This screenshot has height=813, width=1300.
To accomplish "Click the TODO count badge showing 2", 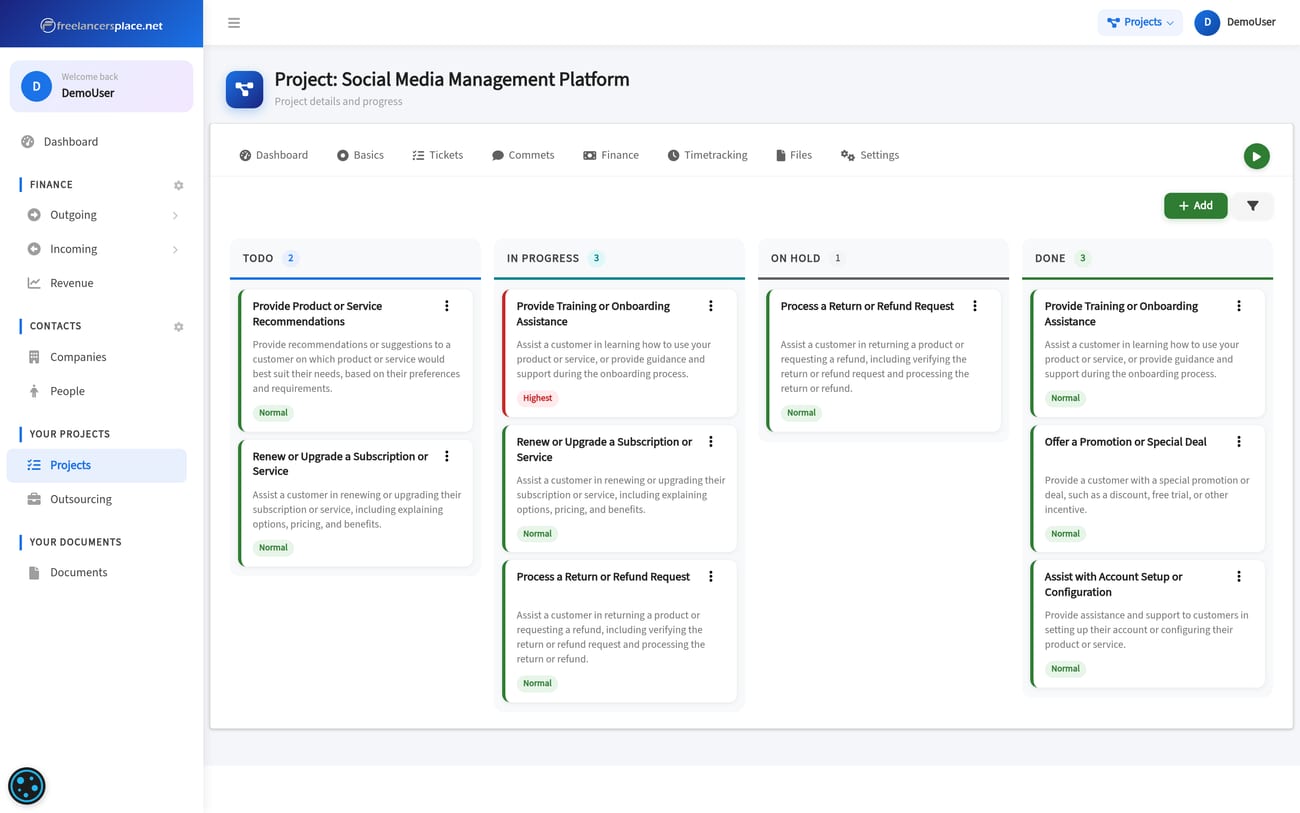I will pos(291,258).
